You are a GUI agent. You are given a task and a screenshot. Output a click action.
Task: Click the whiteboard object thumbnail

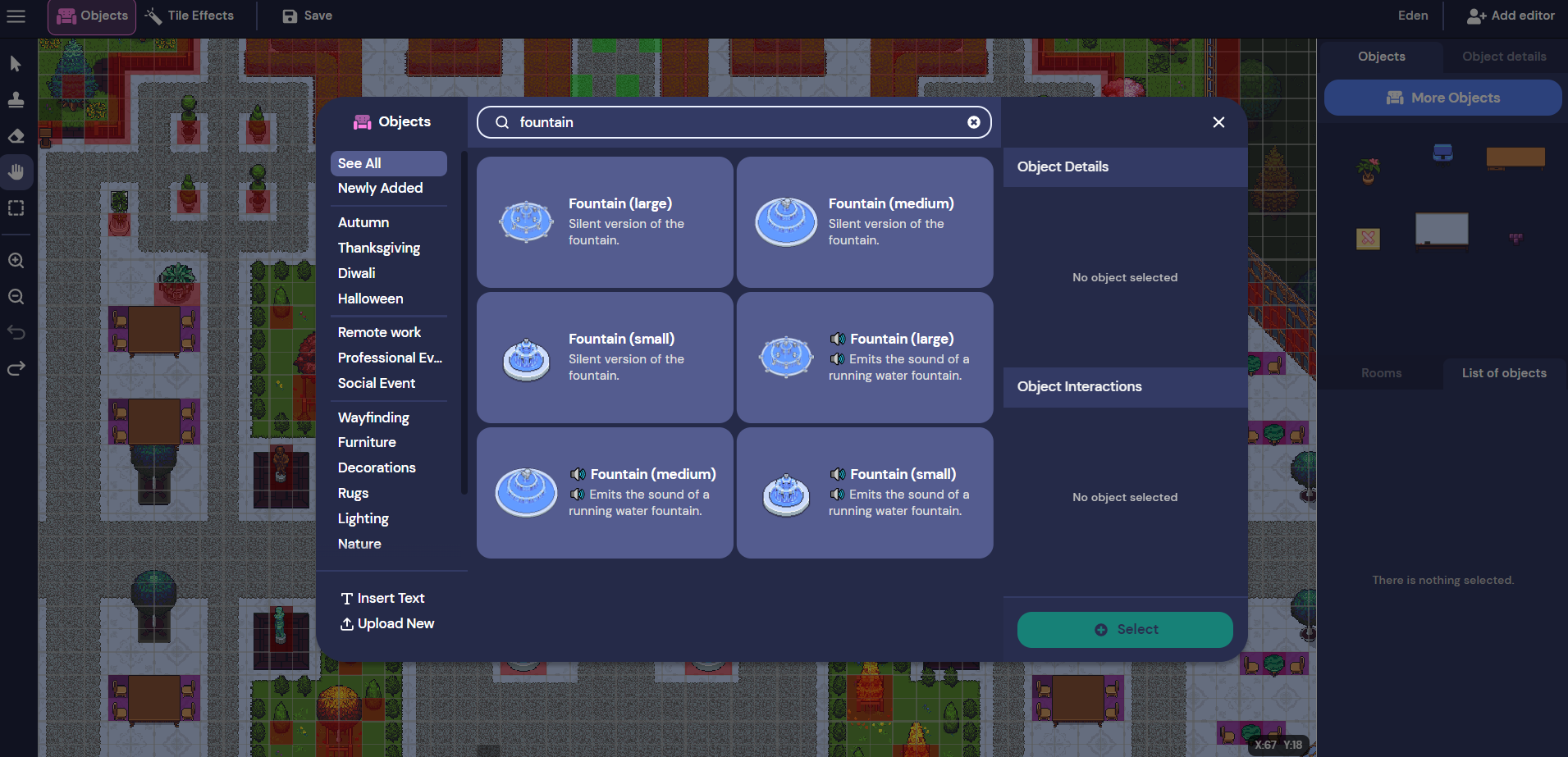point(1442,230)
